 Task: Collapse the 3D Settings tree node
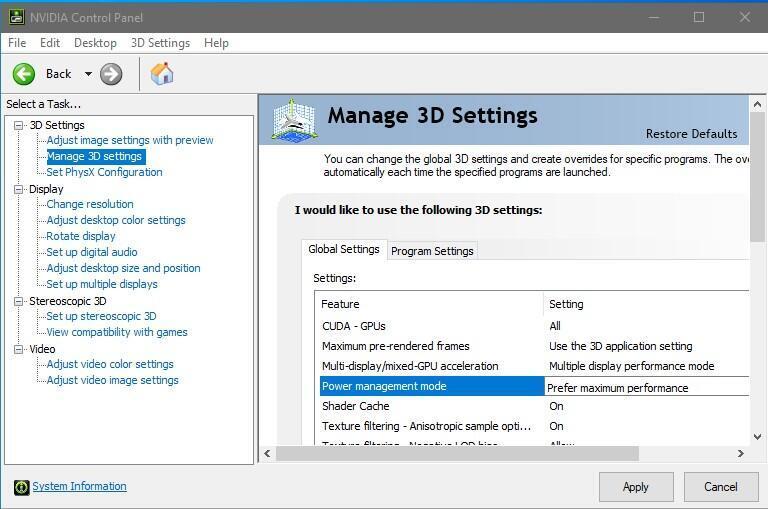pyautogui.click(x=18, y=125)
